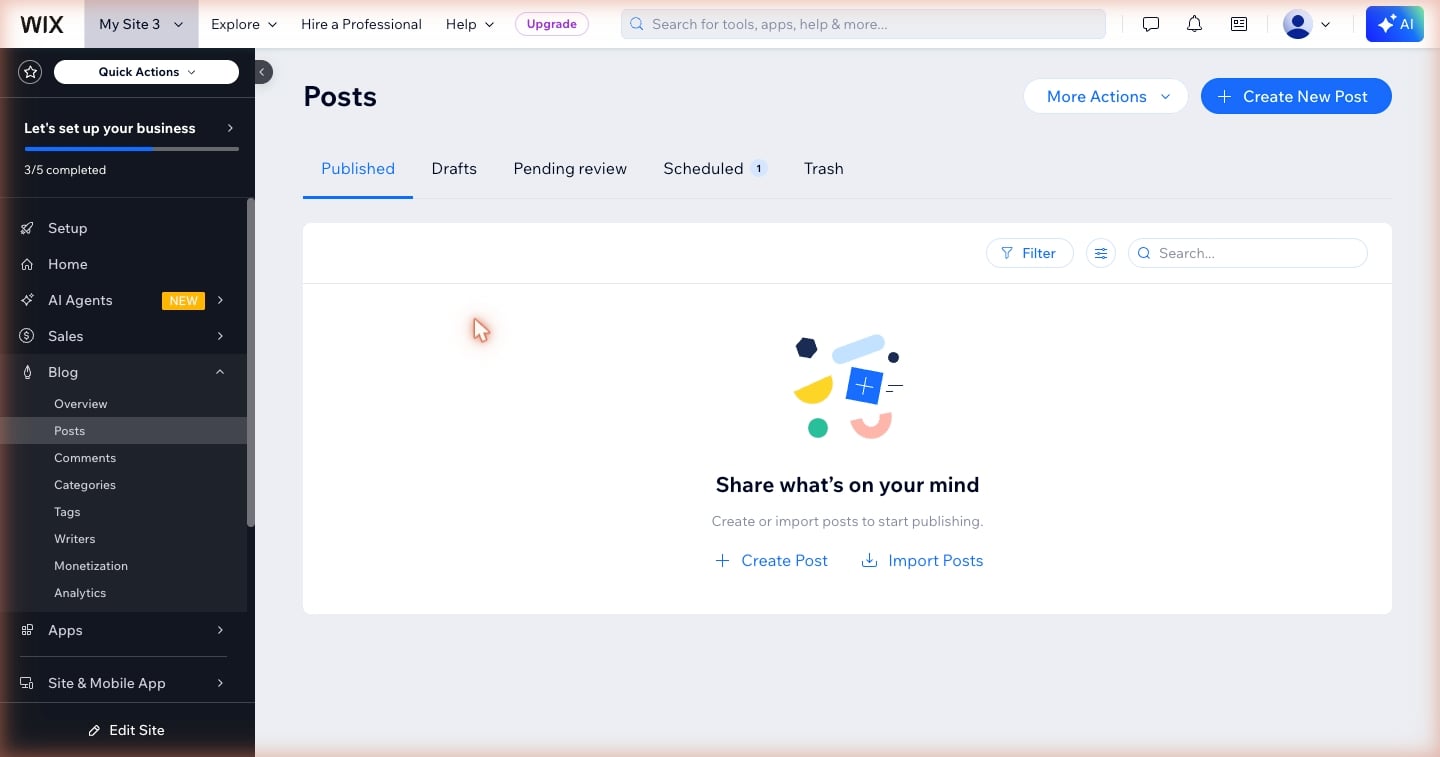Open the More Actions dropdown

click(x=1106, y=96)
